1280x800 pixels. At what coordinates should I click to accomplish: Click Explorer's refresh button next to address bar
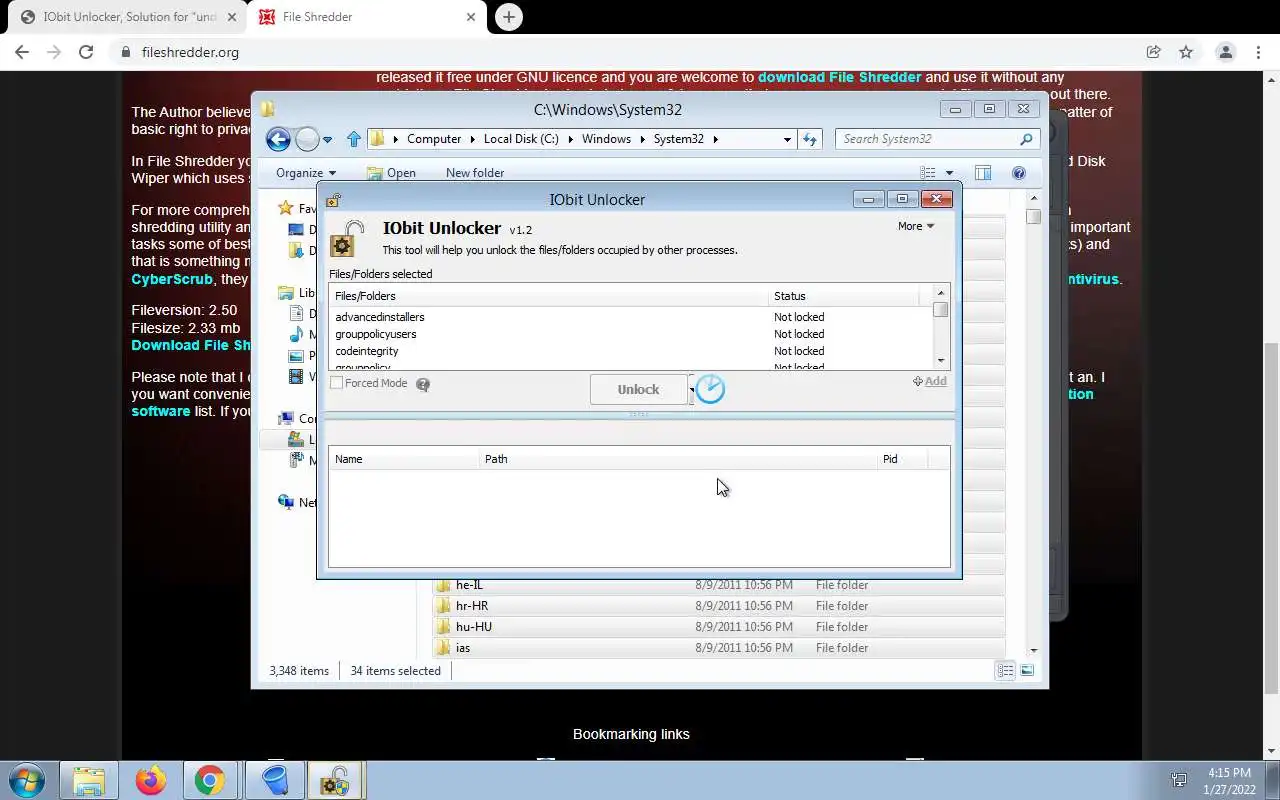(x=810, y=139)
